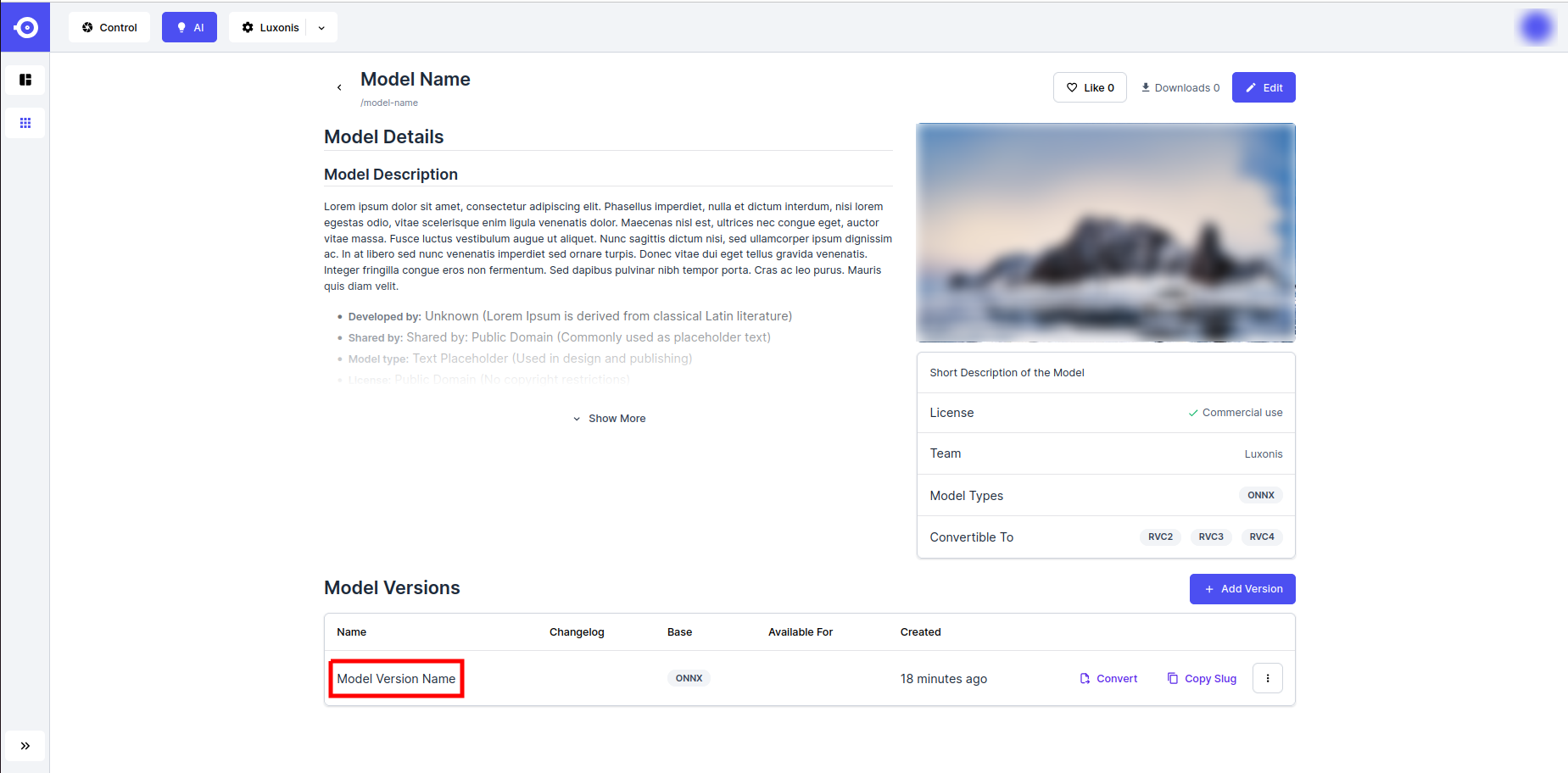Open the user avatar menu
Screen dimensions: 1568x773
[x=1536, y=27]
